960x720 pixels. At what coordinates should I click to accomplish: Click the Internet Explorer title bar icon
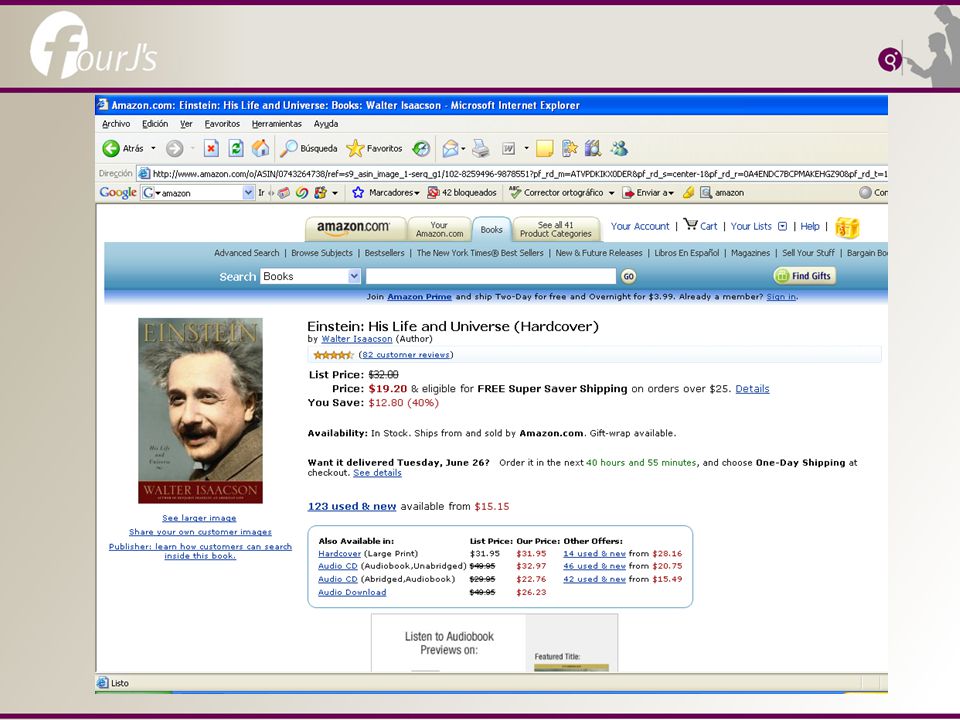[102, 105]
